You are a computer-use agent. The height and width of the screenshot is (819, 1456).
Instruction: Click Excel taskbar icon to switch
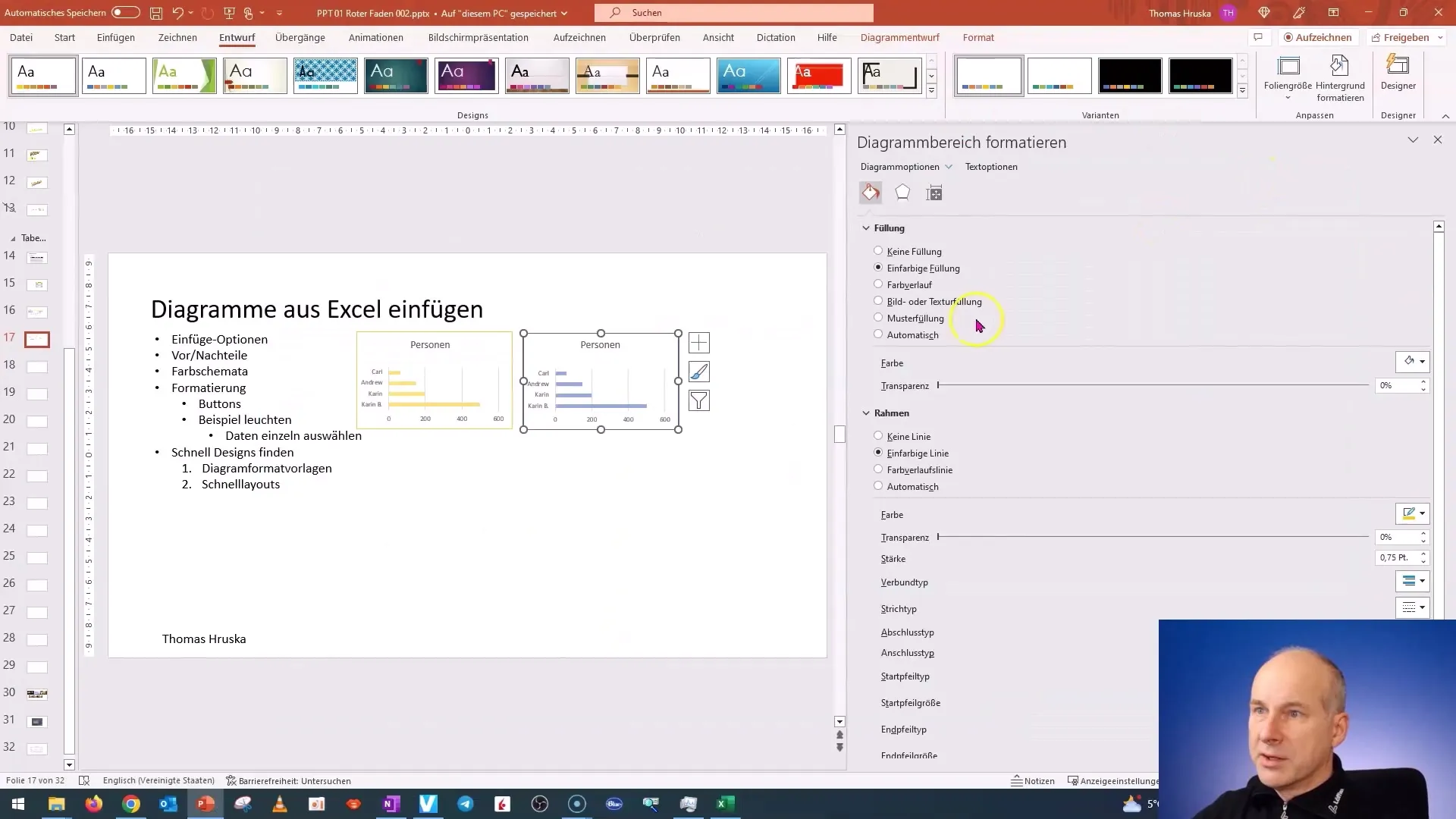724,803
